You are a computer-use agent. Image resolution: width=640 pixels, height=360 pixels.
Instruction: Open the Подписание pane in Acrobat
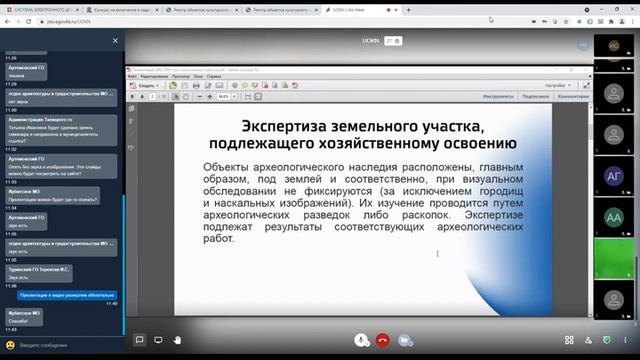(536, 97)
